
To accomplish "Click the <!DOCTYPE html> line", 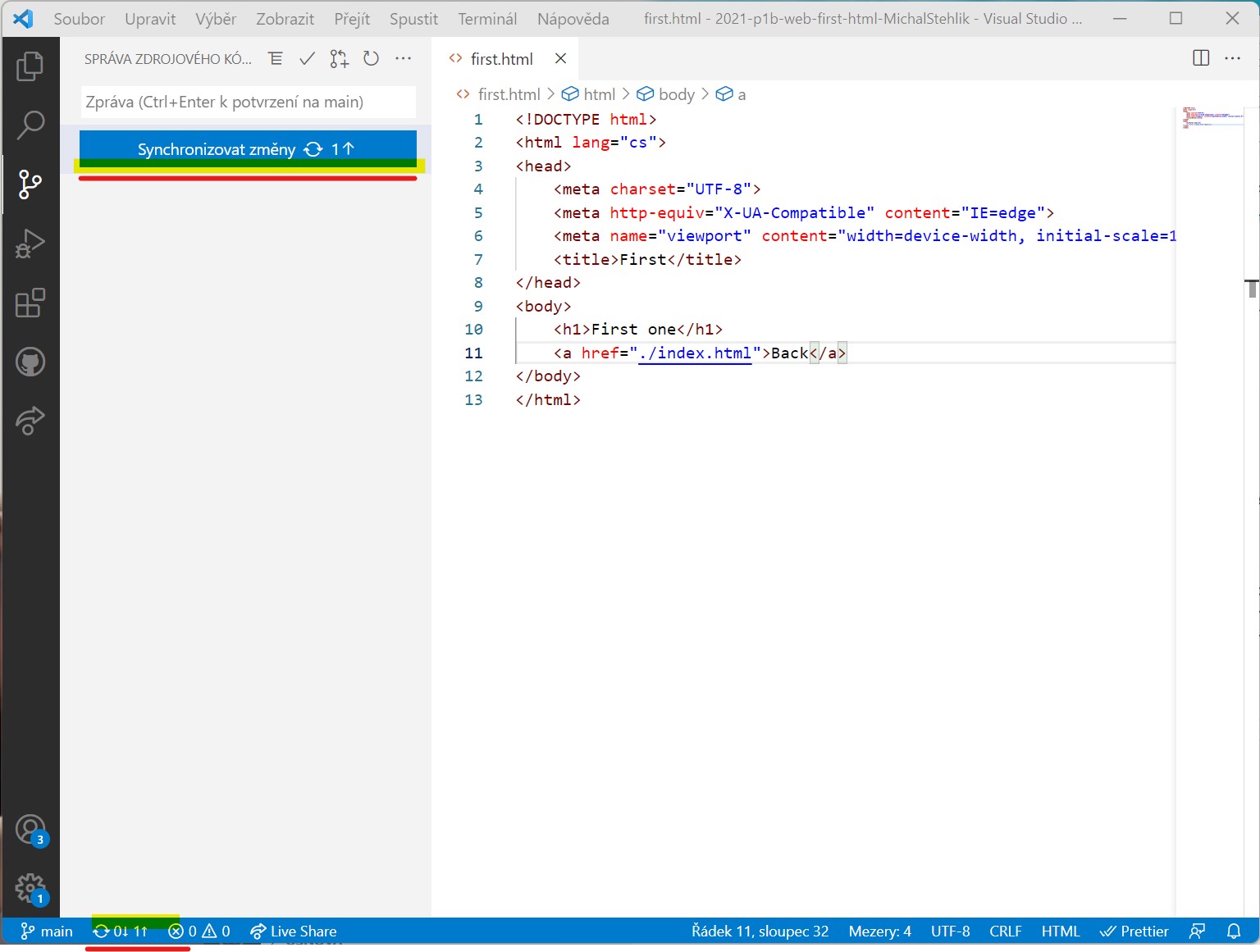I will click(586, 120).
